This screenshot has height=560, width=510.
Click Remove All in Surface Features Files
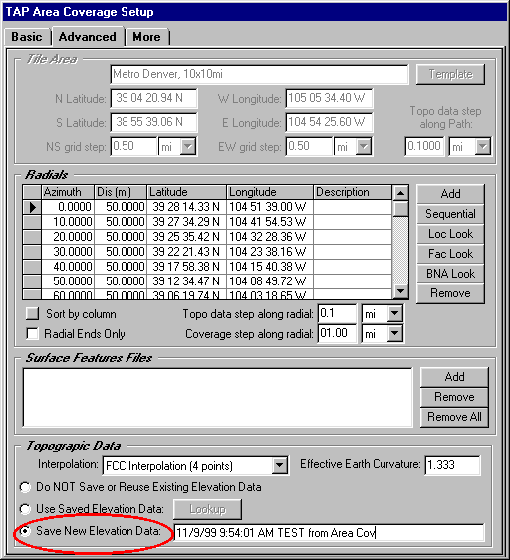click(x=454, y=417)
